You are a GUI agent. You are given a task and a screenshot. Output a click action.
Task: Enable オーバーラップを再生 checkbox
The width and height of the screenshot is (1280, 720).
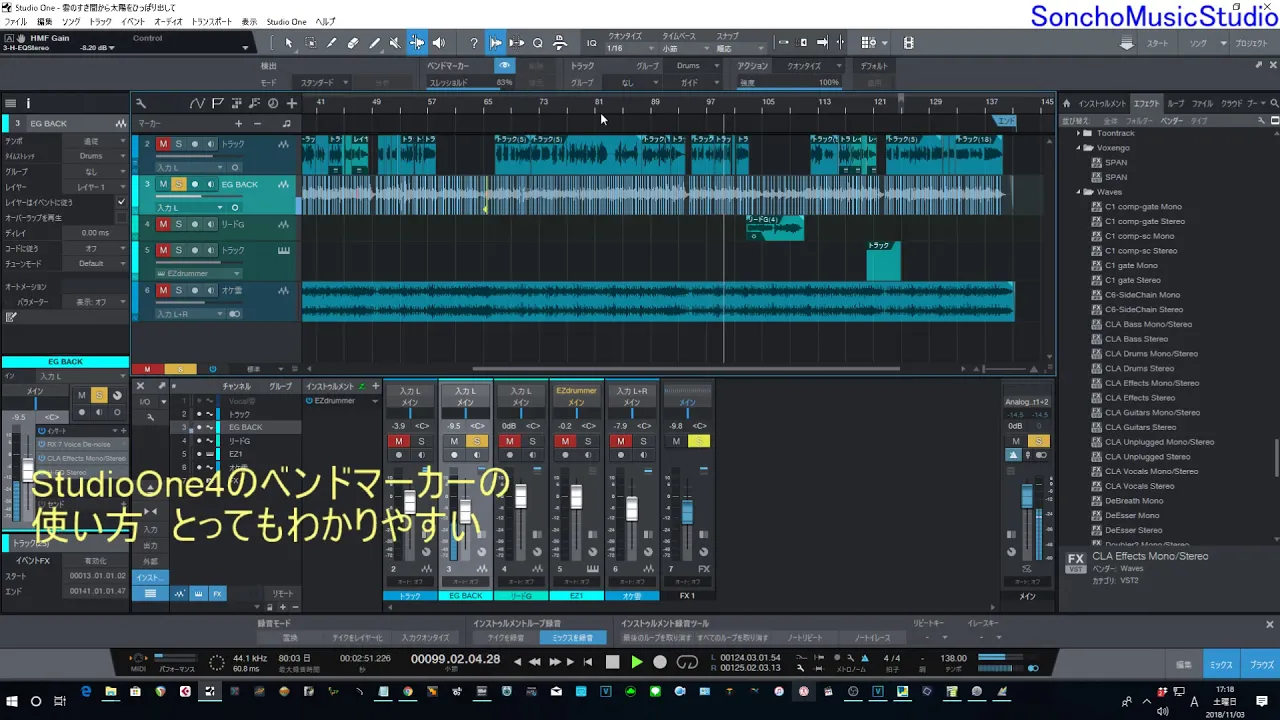pyautogui.click(x=121, y=217)
